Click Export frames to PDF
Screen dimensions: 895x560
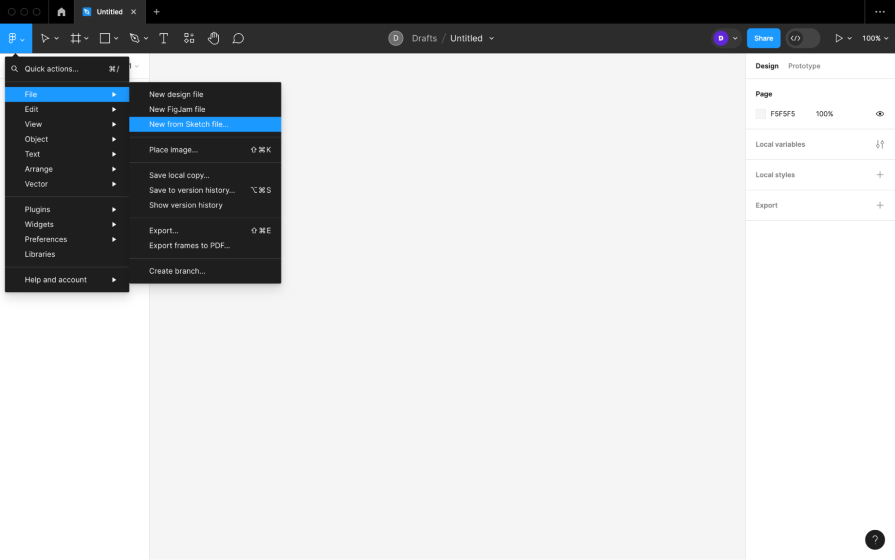[189, 245]
